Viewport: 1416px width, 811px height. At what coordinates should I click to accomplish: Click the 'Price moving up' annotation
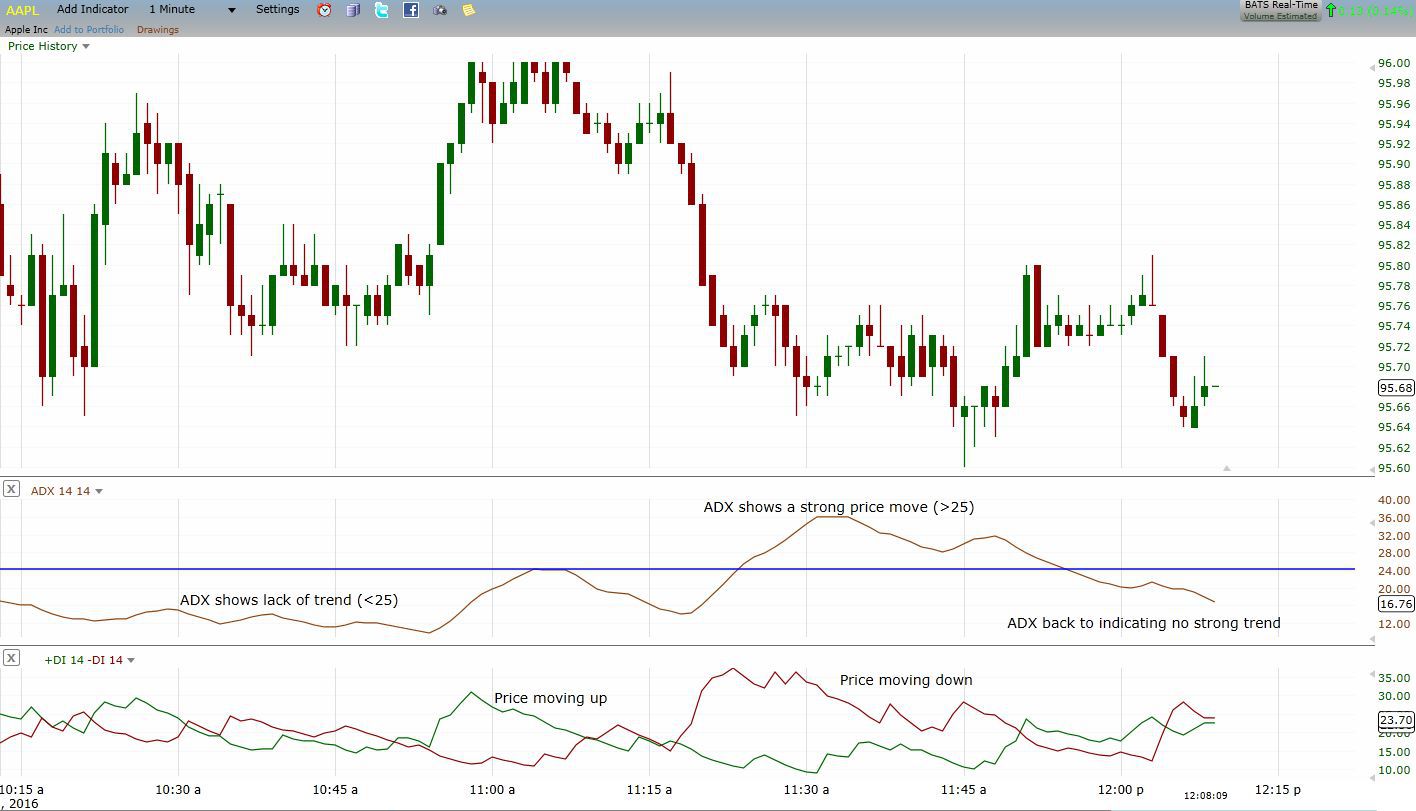(550, 698)
